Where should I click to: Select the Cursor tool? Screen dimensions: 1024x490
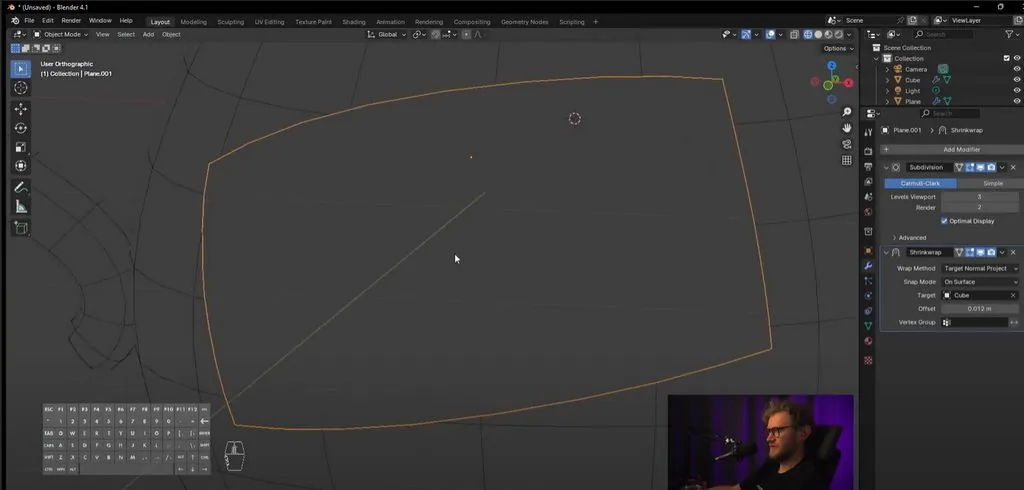pyautogui.click(x=21, y=88)
